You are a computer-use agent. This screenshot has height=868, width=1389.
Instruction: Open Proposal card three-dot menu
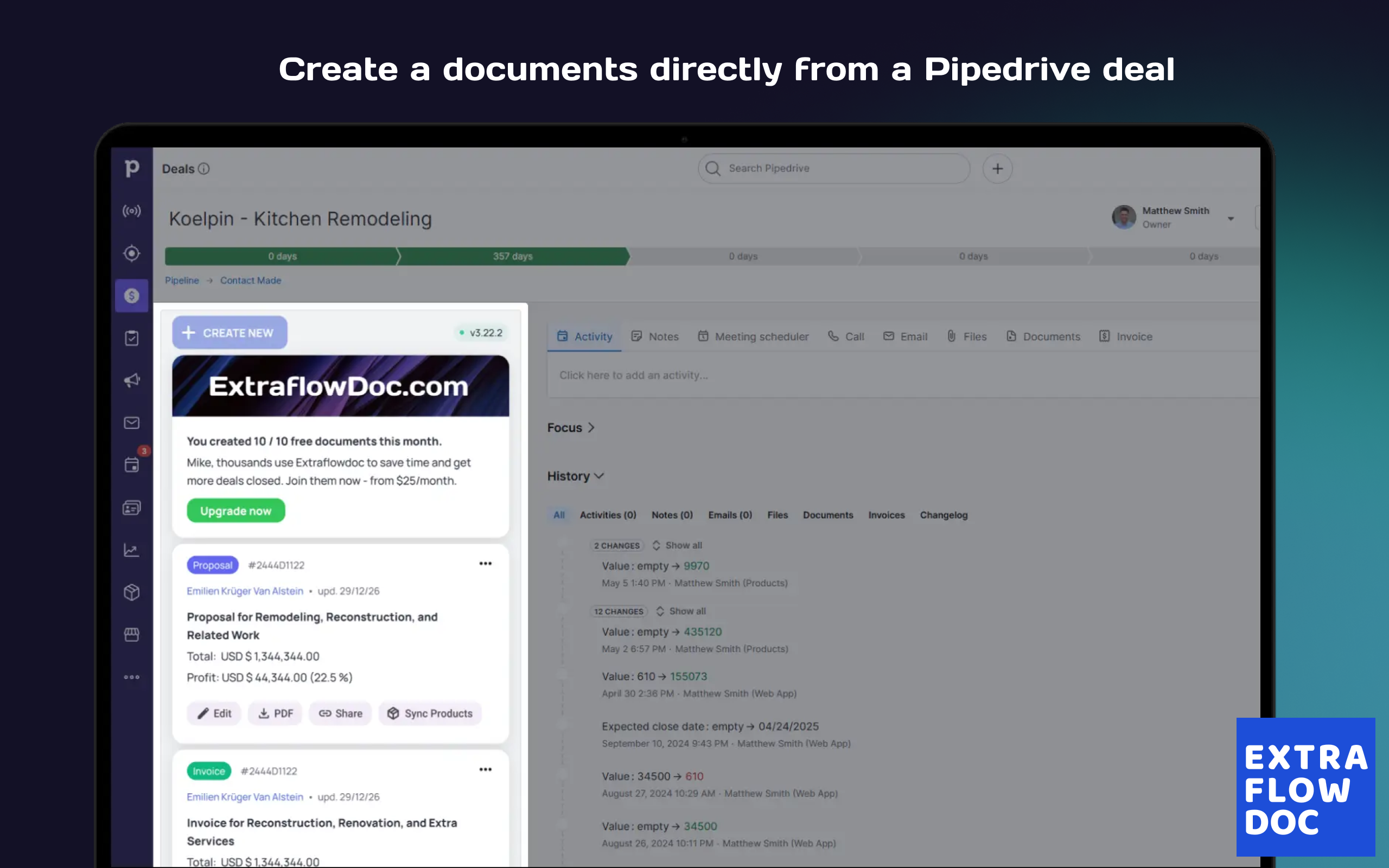point(486,564)
